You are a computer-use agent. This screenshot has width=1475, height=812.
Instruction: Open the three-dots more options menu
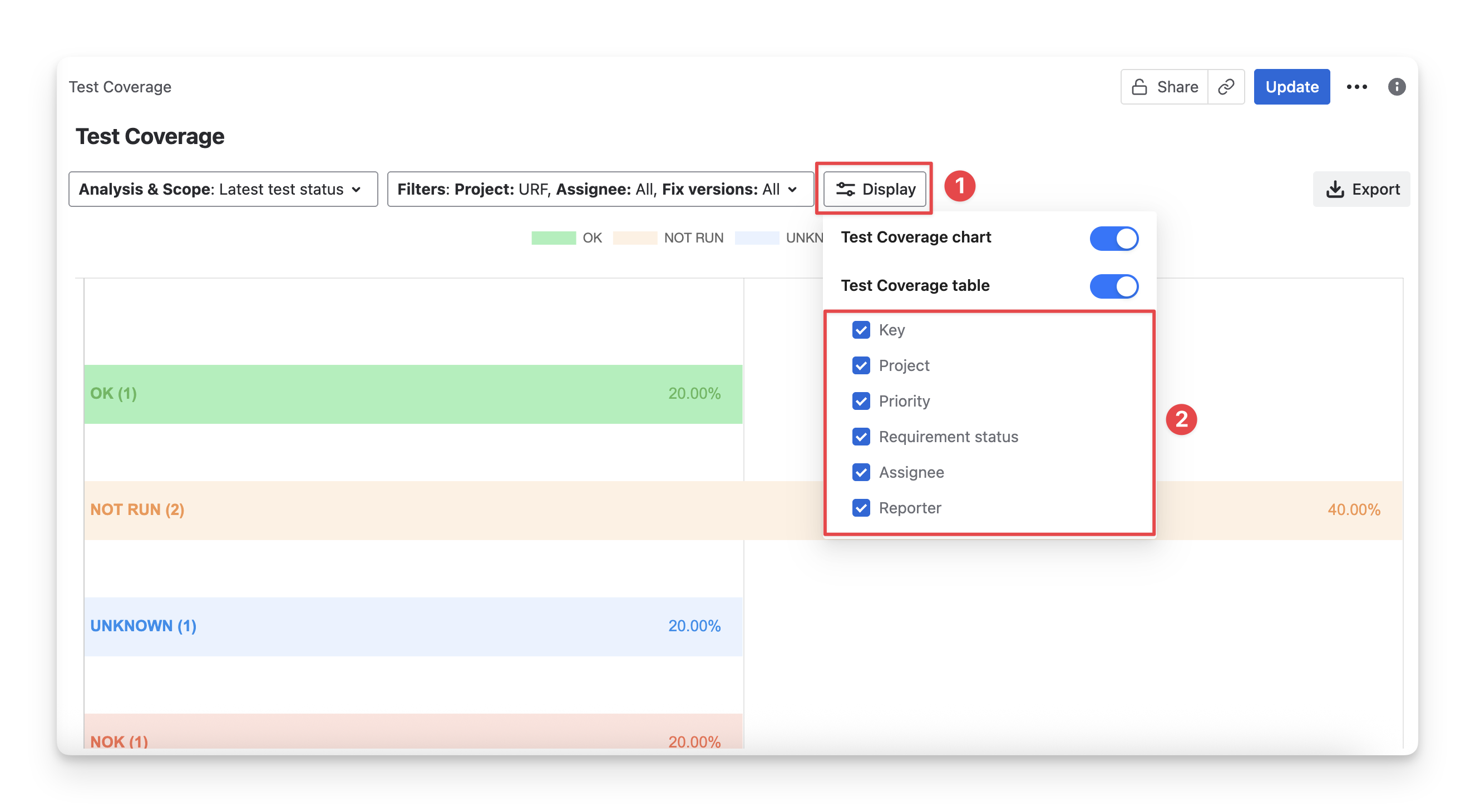coord(1356,87)
